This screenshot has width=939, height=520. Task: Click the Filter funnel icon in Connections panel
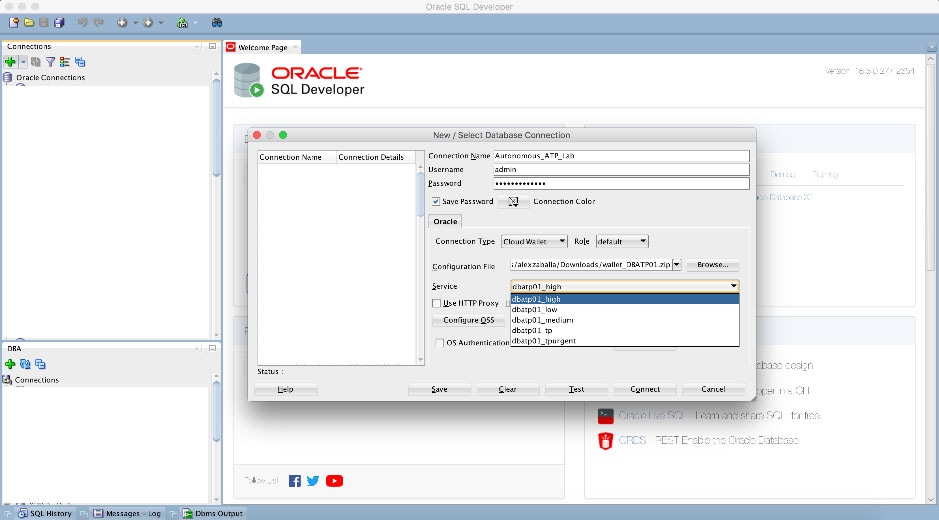[x=50, y=62]
